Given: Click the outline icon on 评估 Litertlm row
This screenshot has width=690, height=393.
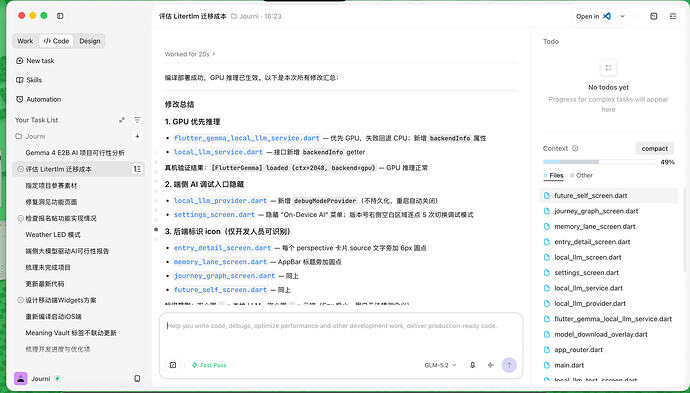Looking at the screenshot, I should tap(137, 169).
